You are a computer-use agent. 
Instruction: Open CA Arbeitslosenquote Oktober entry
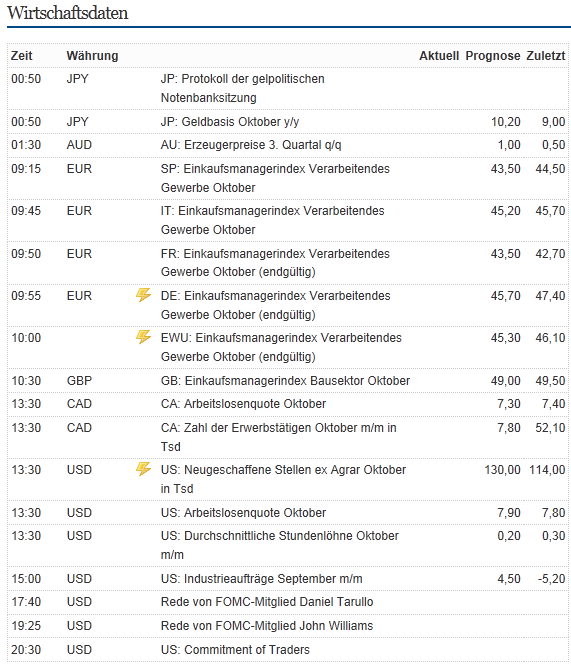288,404
